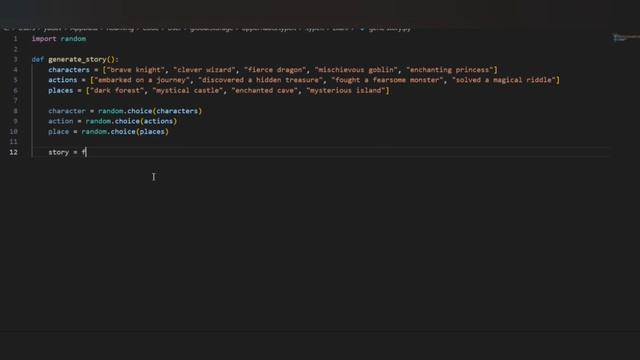The width and height of the screenshot is (640, 360).
Task: Click the random module name on line 1
Action: 73,39
